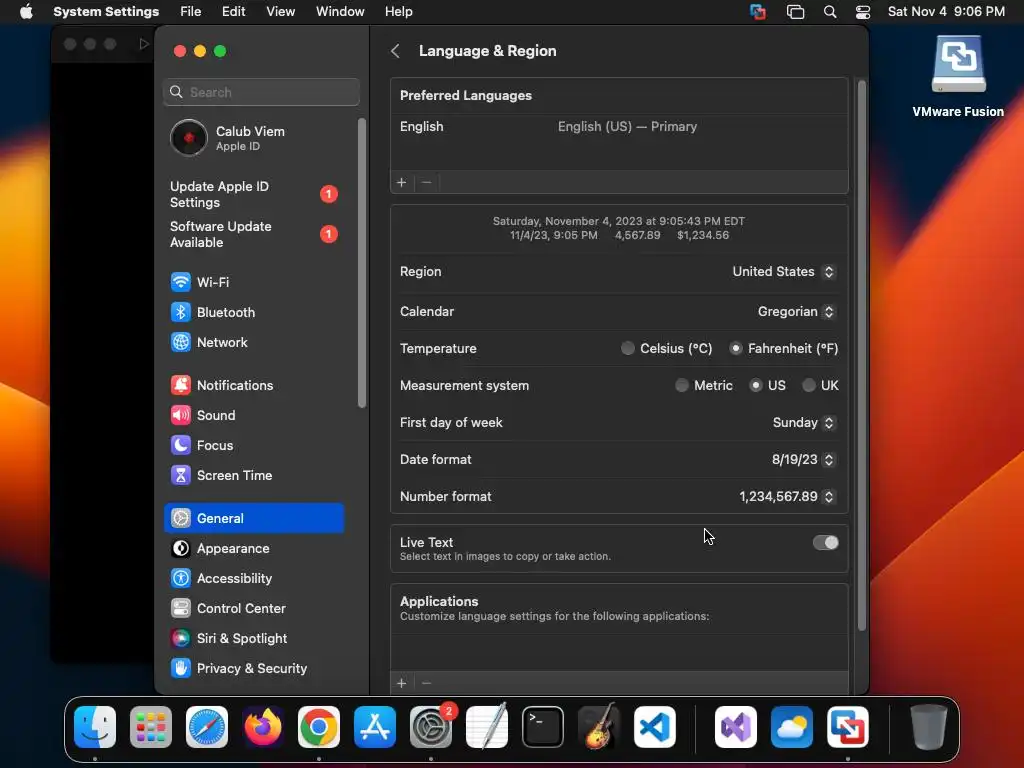Open Update Apple ID Settings notice

254,195
